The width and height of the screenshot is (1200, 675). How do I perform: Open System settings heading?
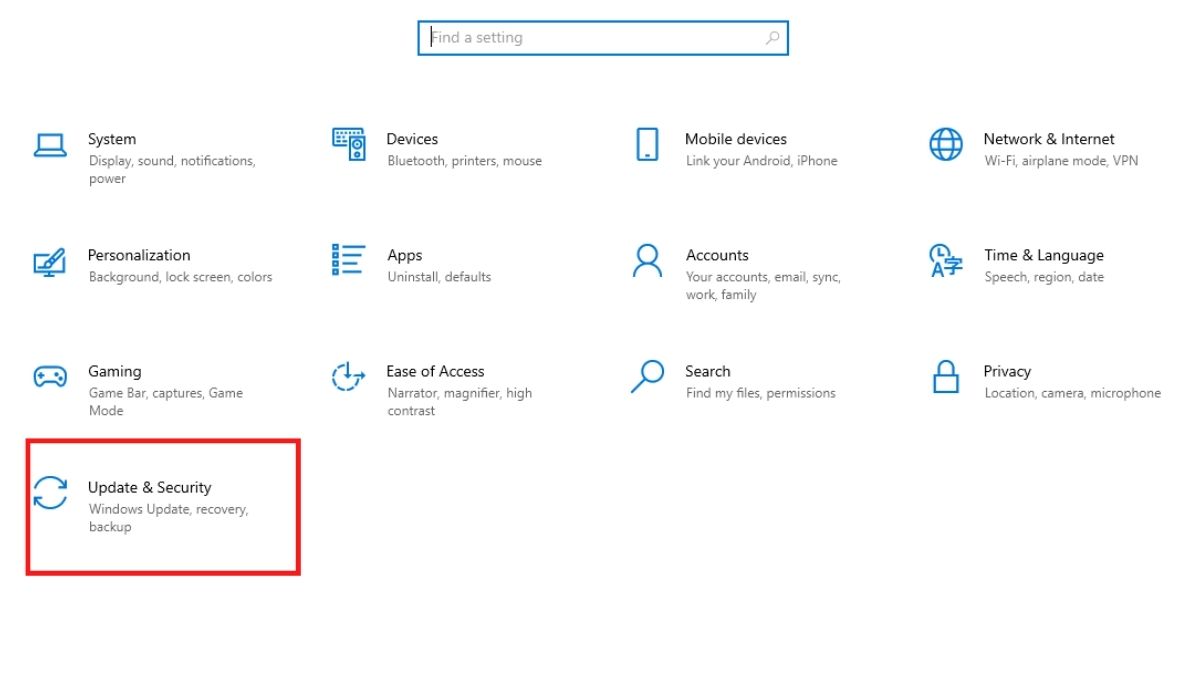(112, 139)
